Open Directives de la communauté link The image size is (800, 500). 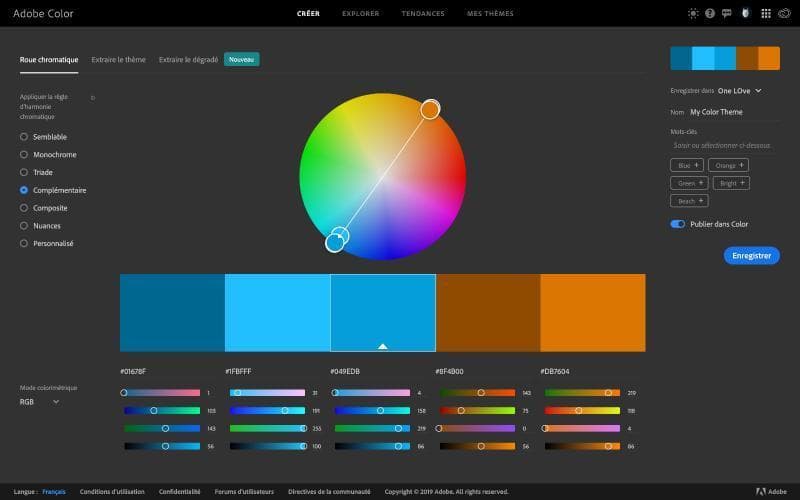(329, 492)
